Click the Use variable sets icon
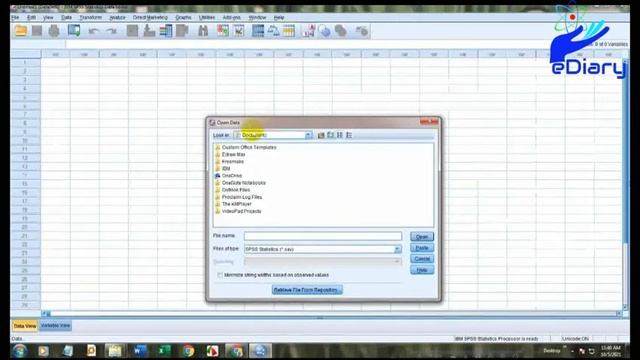The image size is (640, 360). (x=324, y=31)
